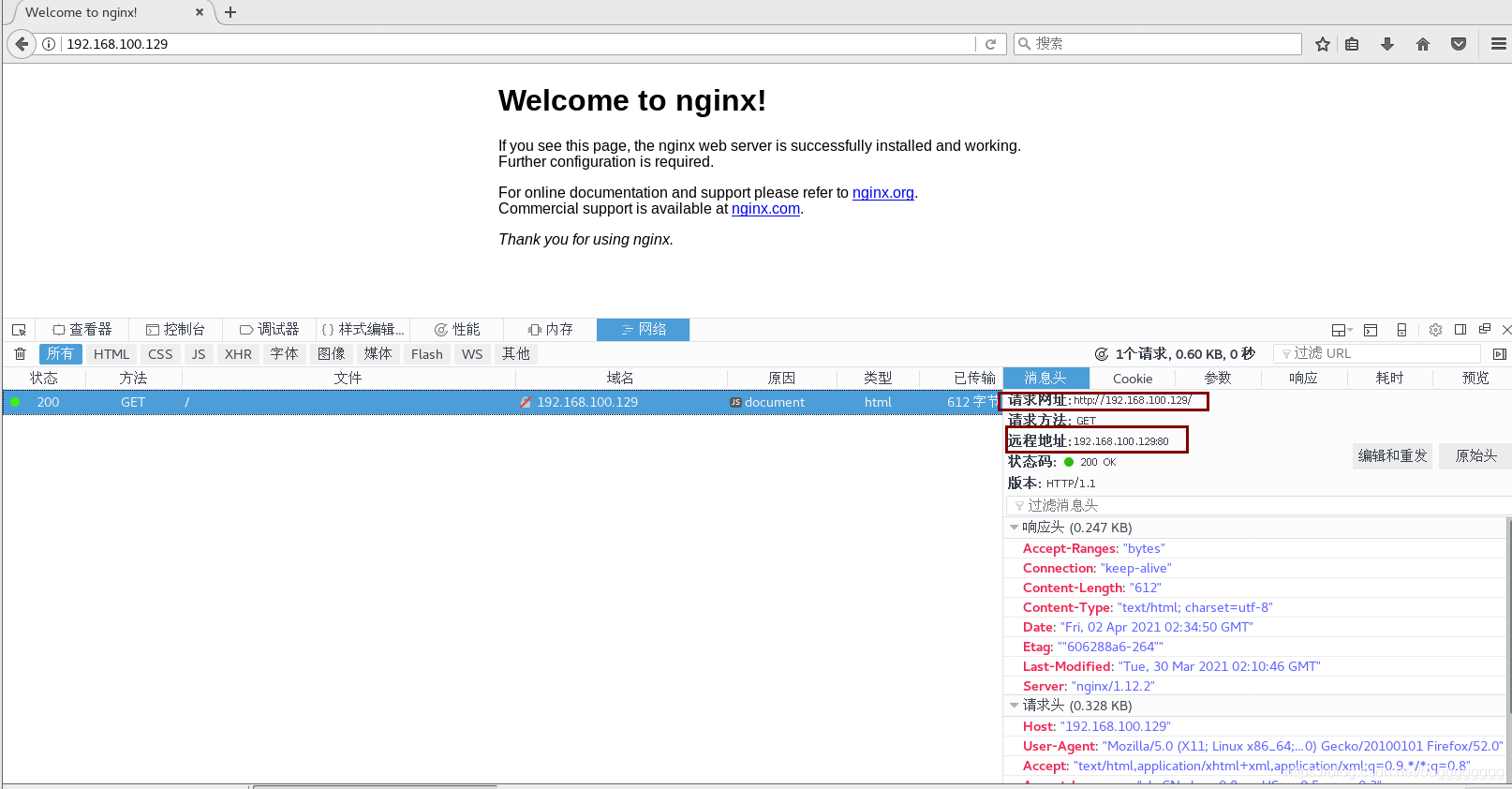Collapse the 响应头 section triangle
The width and height of the screenshot is (1512, 789).
click(x=1014, y=528)
